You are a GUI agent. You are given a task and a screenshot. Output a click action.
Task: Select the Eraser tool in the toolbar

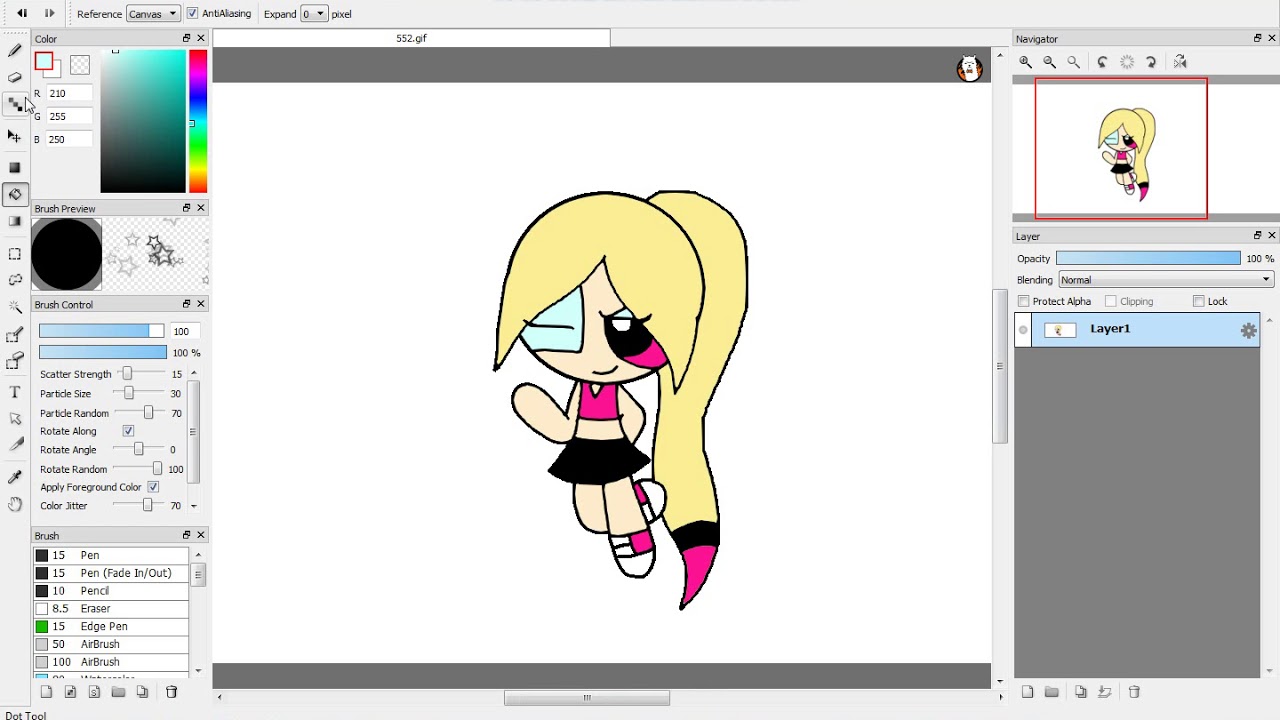point(14,77)
